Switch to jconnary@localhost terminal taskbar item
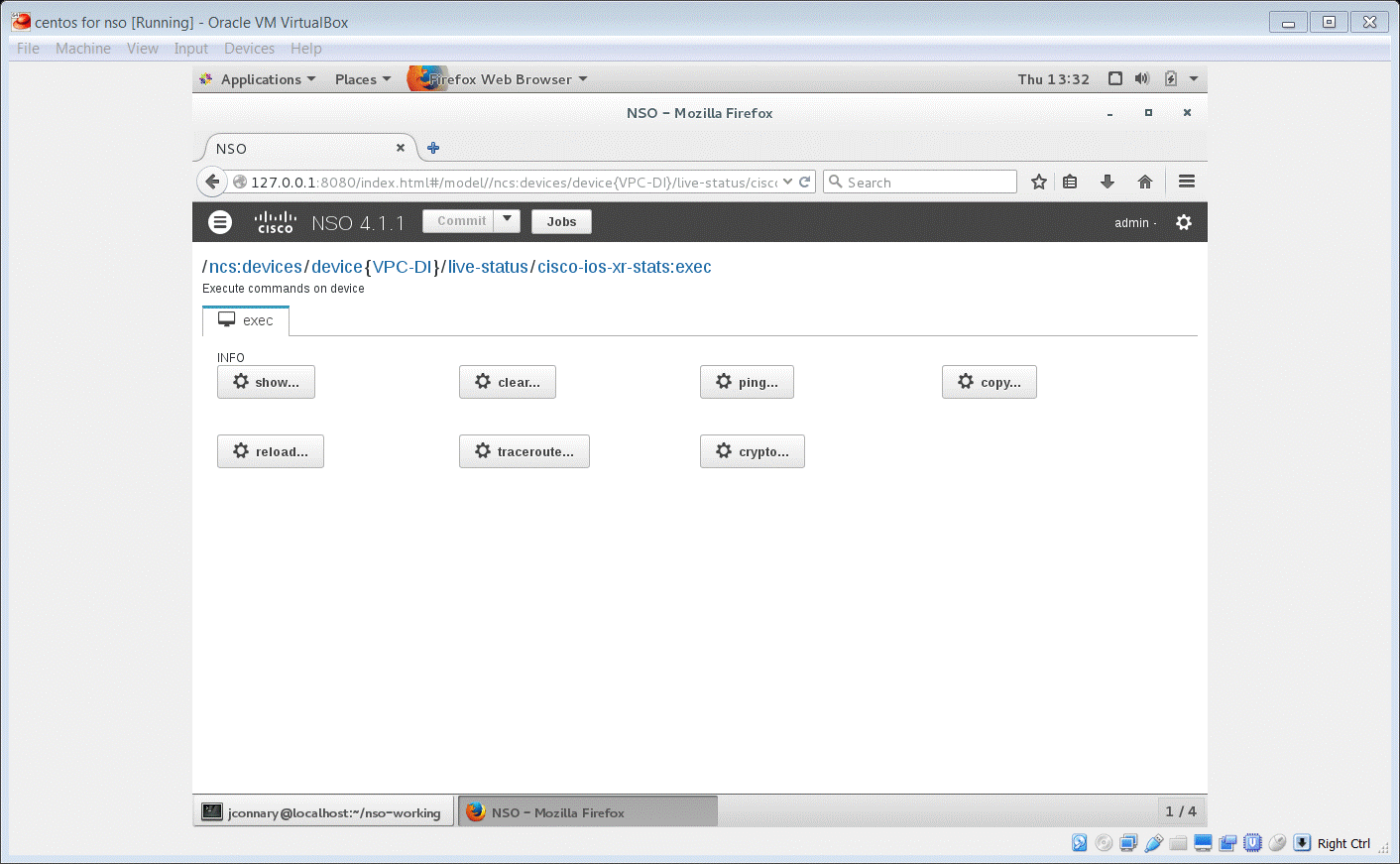 pyautogui.click(x=323, y=811)
